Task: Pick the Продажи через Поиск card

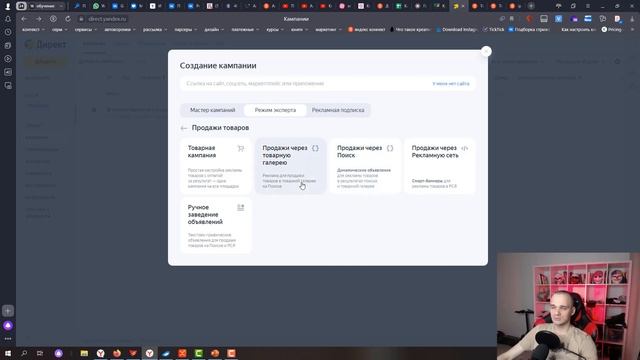Action: 365,166
